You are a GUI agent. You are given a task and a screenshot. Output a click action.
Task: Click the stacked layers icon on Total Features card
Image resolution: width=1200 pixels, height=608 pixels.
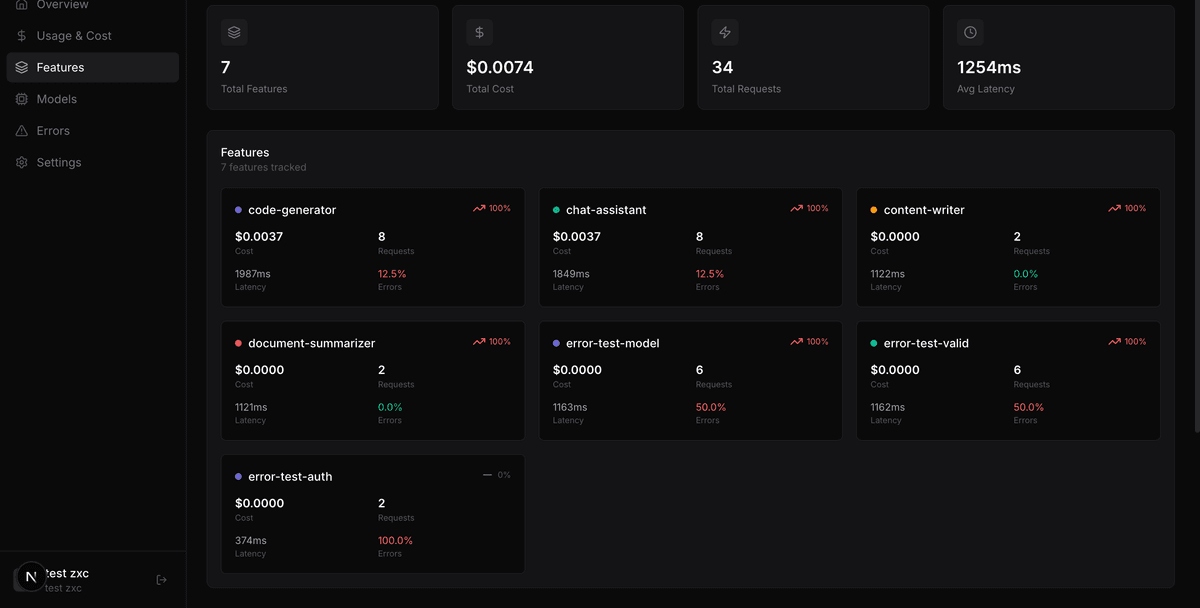(x=234, y=32)
